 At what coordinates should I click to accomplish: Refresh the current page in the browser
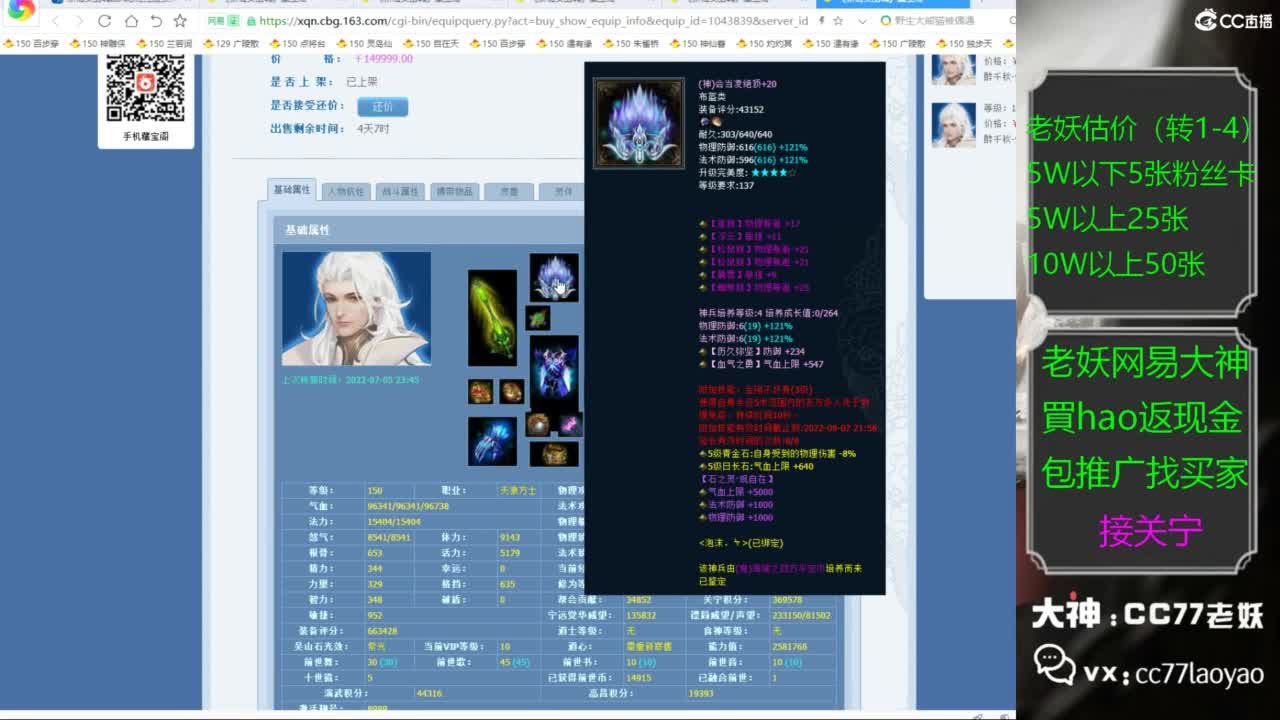(106, 21)
